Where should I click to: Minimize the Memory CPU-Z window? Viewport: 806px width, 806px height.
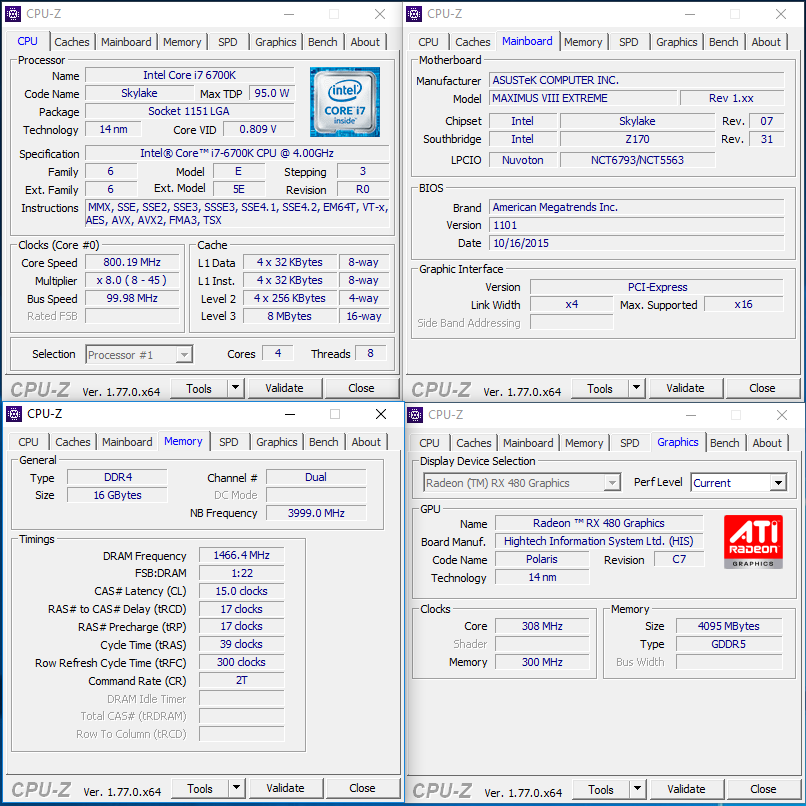tap(290, 414)
